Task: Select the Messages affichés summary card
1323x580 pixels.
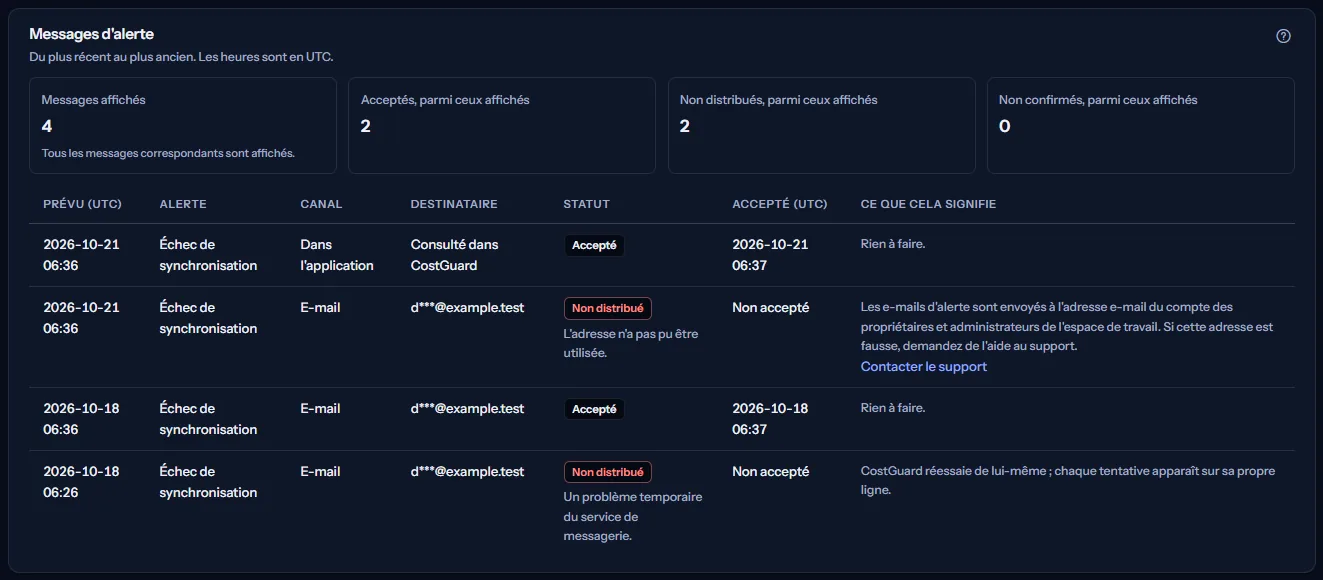Action: coord(183,126)
